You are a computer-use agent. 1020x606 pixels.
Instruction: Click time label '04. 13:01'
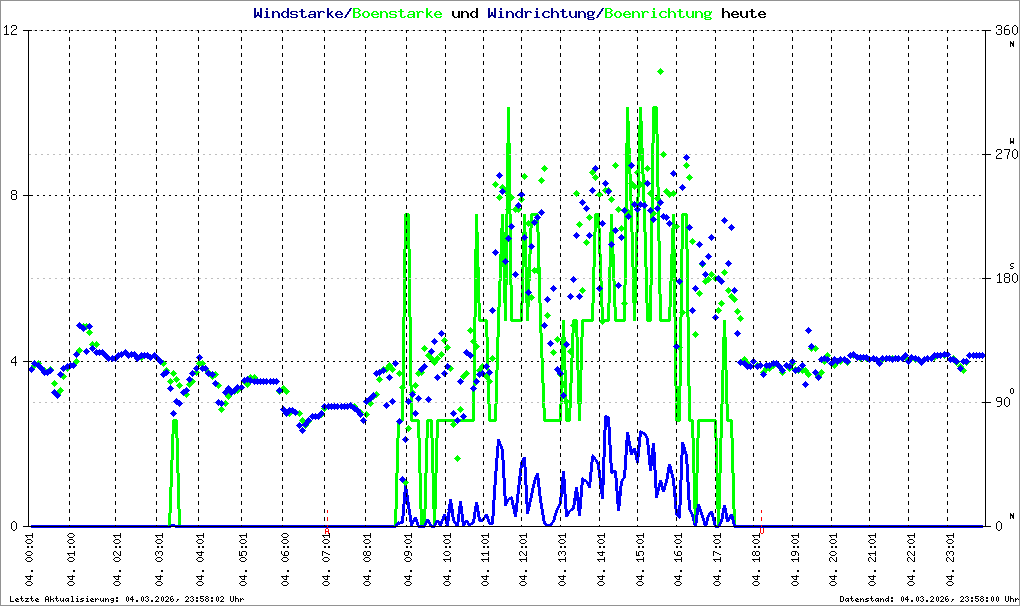[x=562, y=560]
